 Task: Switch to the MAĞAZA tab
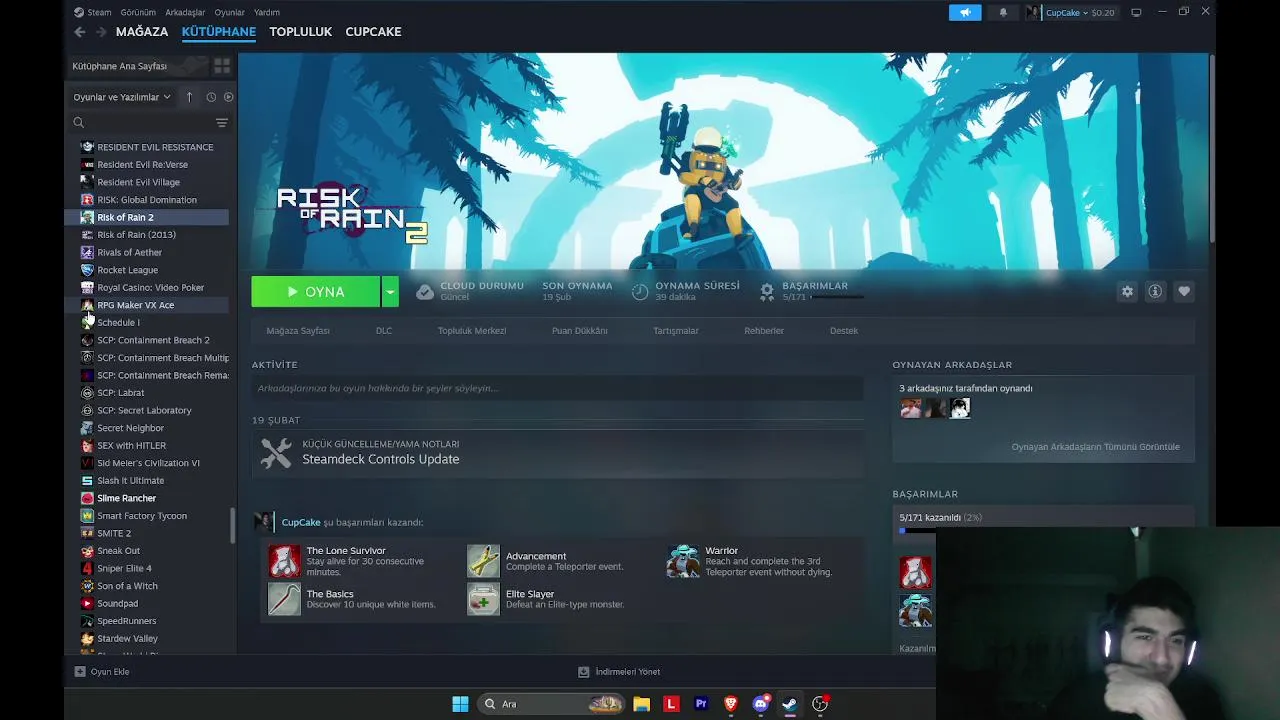[x=142, y=32]
